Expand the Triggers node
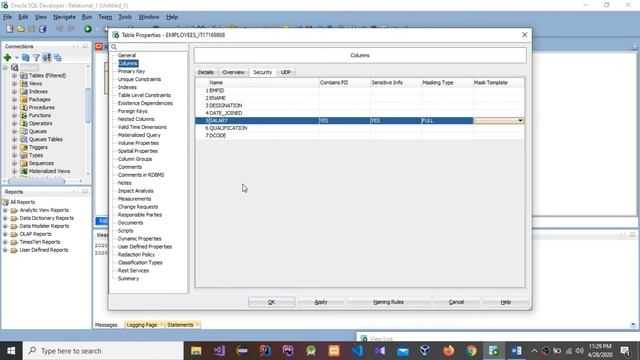 pyautogui.click(x=14, y=147)
